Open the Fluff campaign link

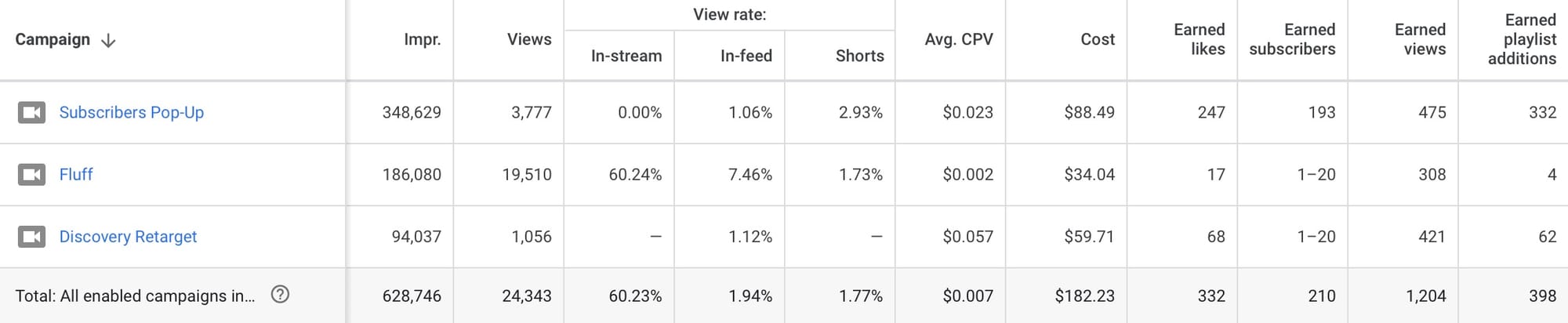pos(76,174)
